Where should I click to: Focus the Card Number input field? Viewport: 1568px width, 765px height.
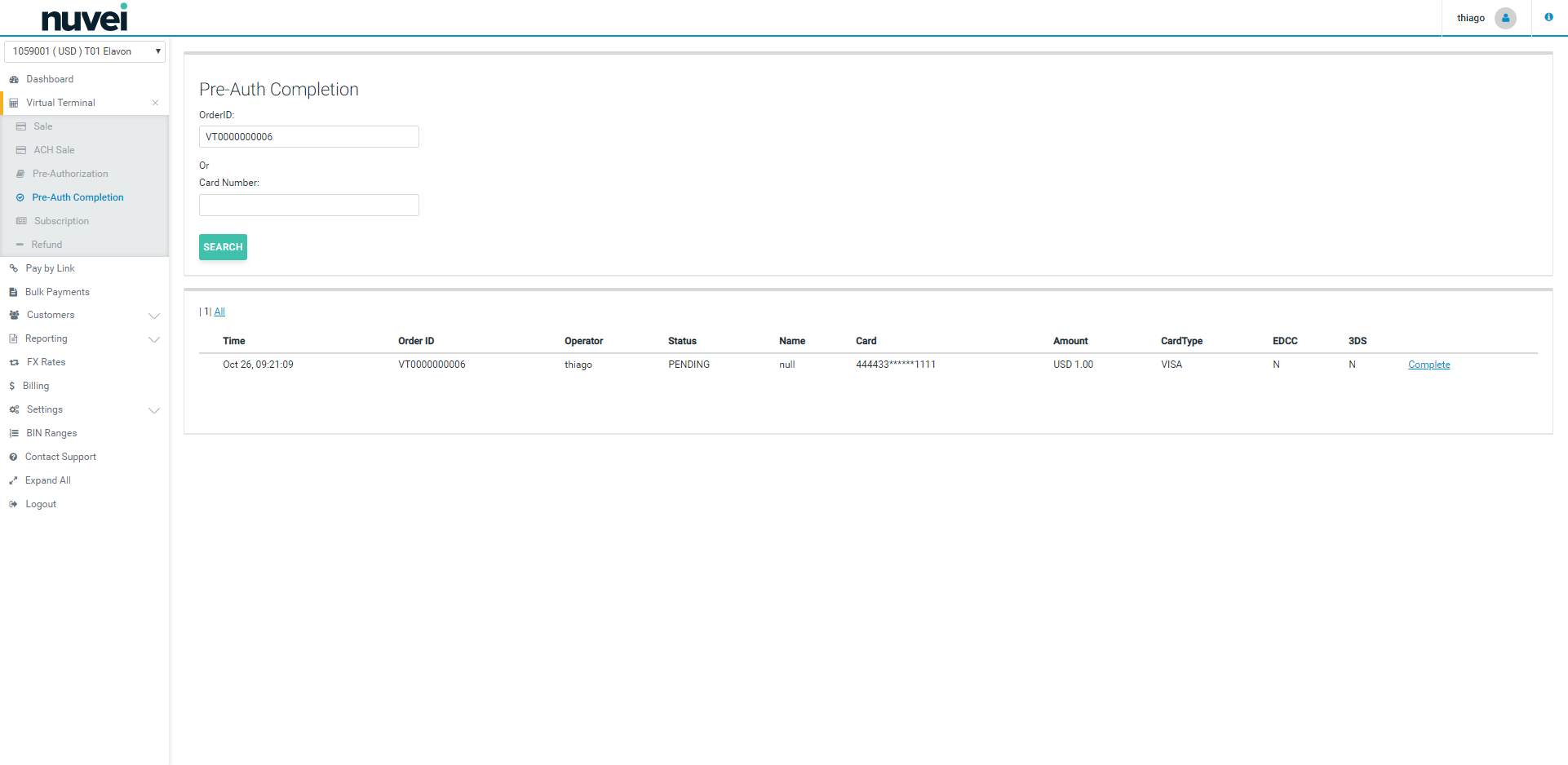[x=308, y=206]
